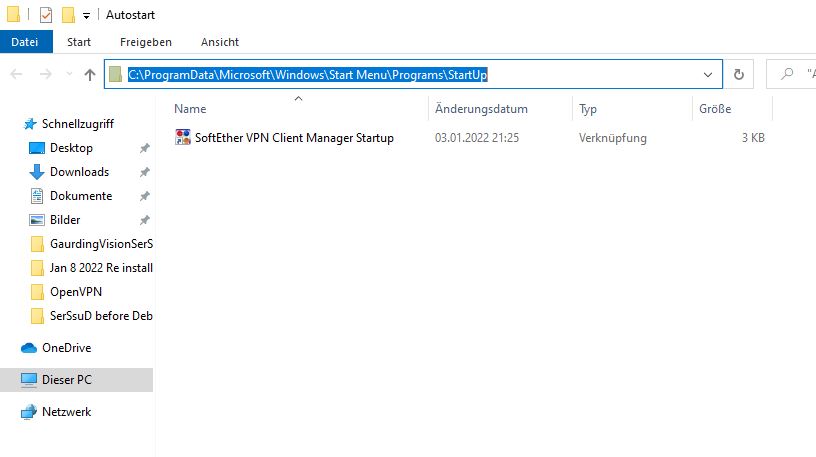816x457 pixels.
Task: Select SoftEther VPN Client Manager Startup shortcut
Action: (x=294, y=138)
